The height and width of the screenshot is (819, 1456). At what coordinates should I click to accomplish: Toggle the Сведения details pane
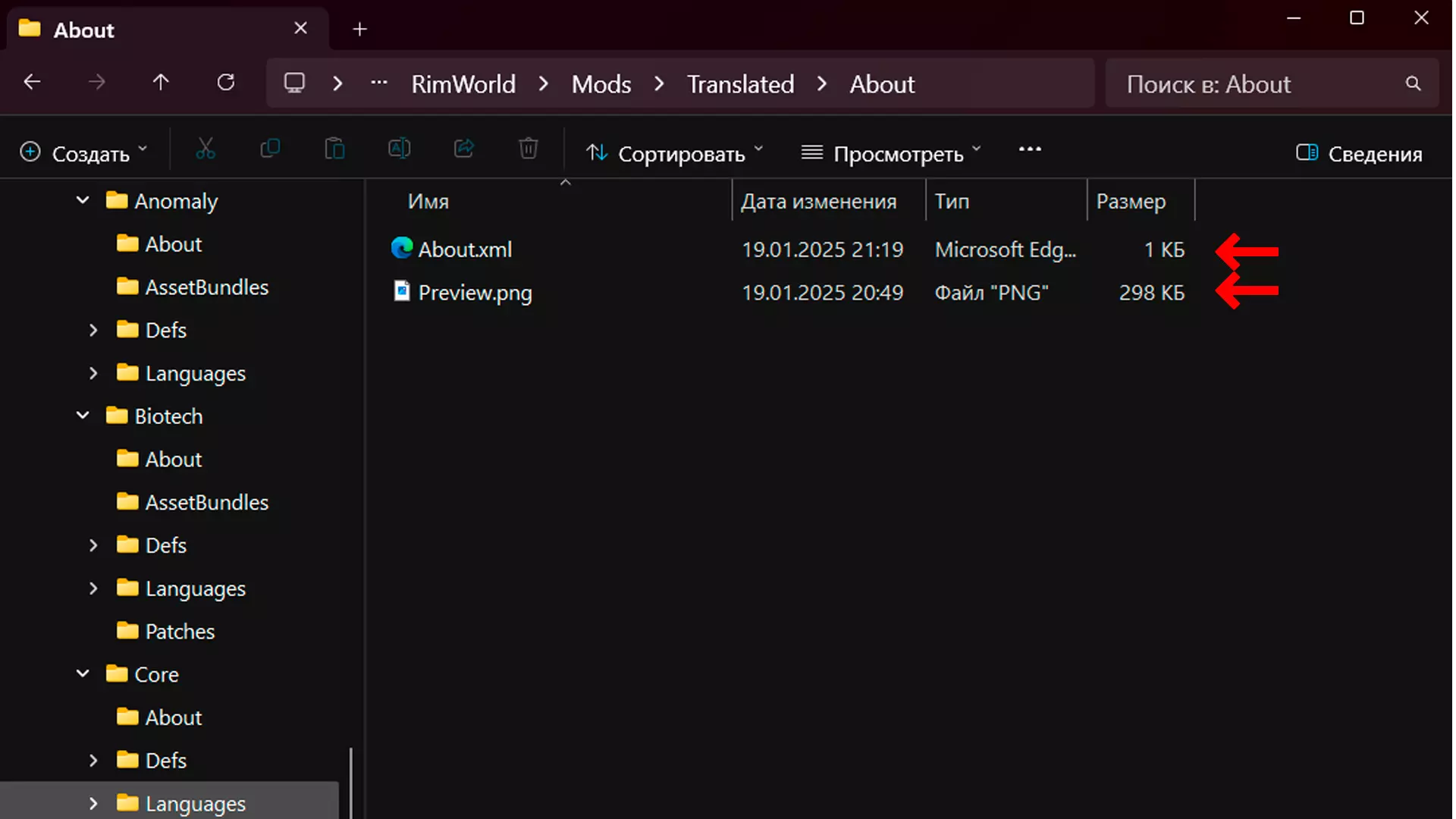point(1359,154)
